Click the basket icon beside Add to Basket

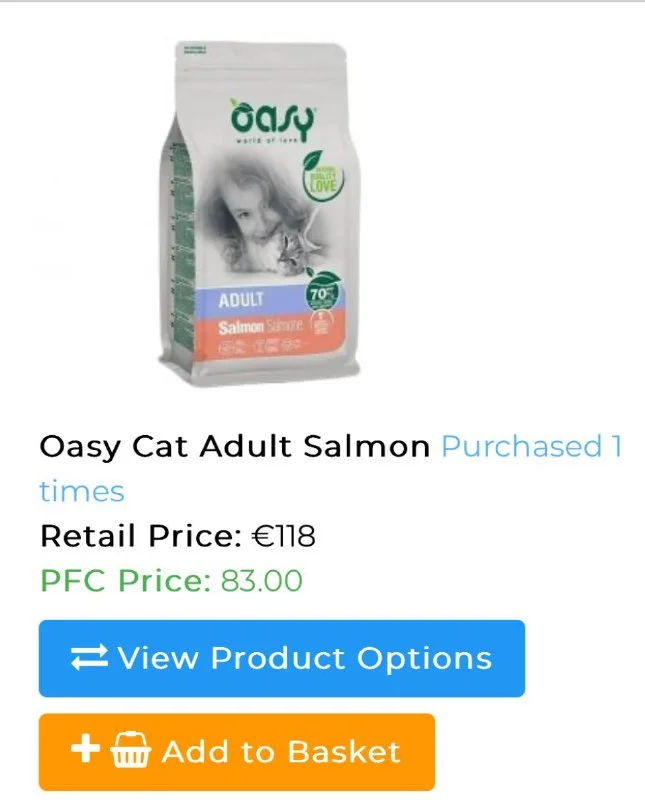[x=131, y=749]
